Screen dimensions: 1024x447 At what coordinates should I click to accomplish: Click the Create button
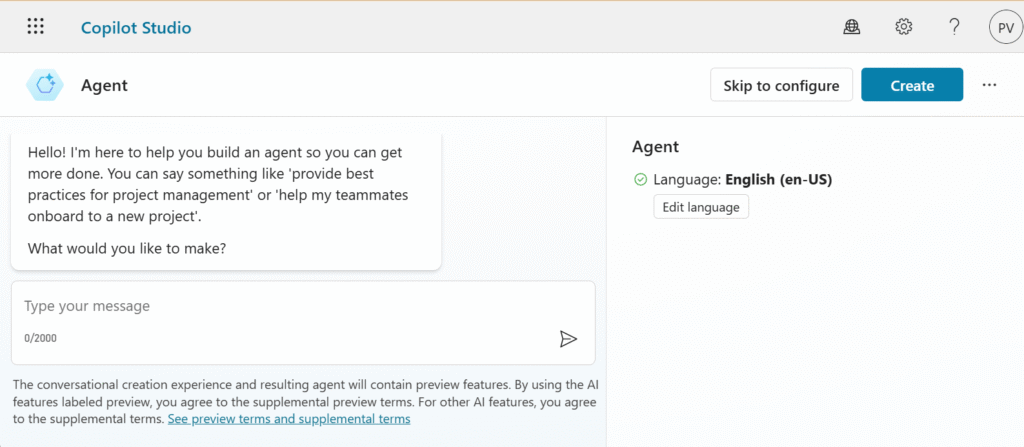(912, 85)
